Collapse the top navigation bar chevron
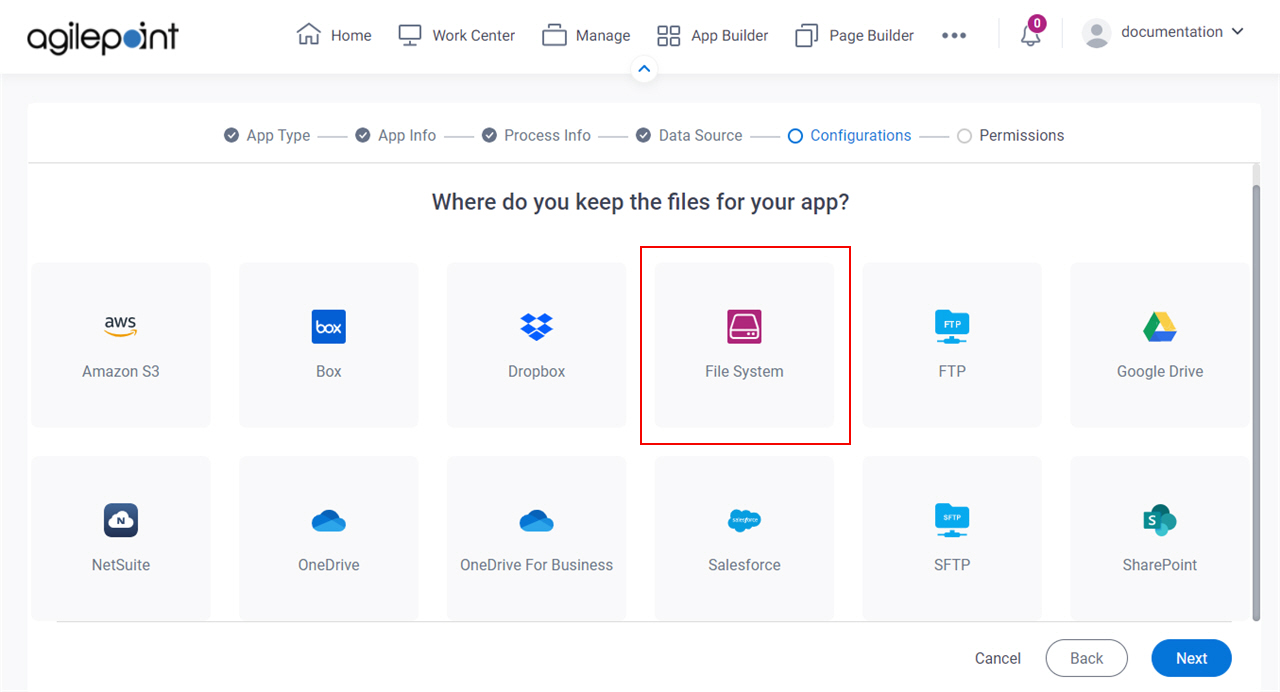The height and width of the screenshot is (692, 1280). click(x=644, y=69)
